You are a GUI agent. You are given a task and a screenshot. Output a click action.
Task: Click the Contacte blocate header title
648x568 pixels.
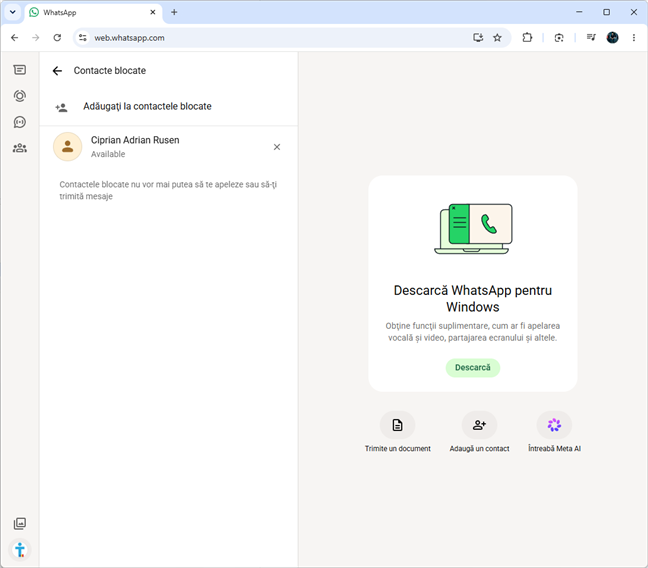tap(110, 71)
